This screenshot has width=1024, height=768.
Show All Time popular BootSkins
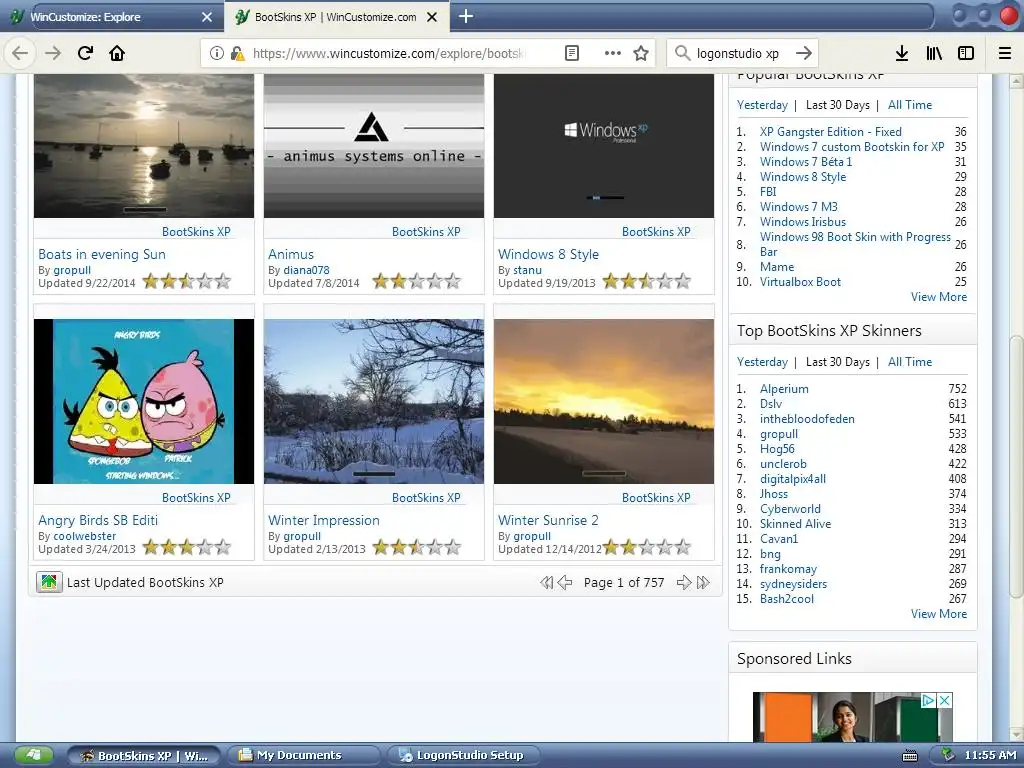tap(910, 104)
